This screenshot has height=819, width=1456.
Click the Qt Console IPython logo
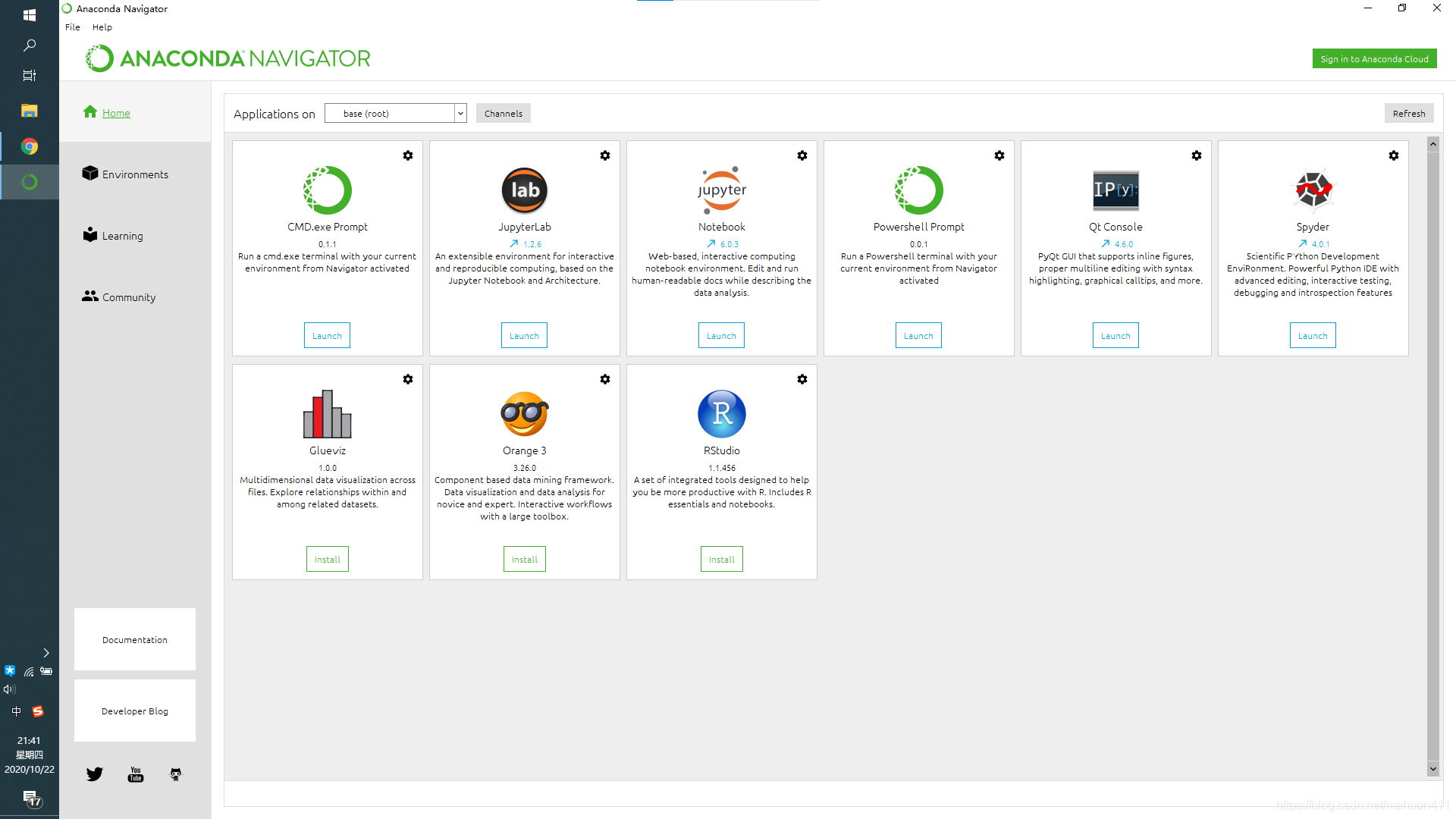point(1116,190)
